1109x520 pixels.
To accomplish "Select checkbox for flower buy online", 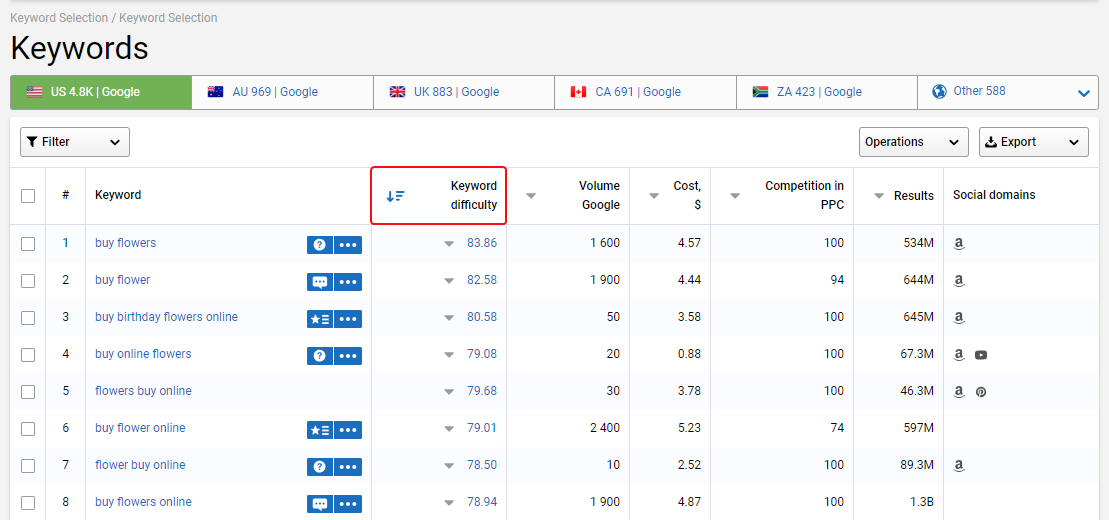I will pyautogui.click(x=28, y=466).
